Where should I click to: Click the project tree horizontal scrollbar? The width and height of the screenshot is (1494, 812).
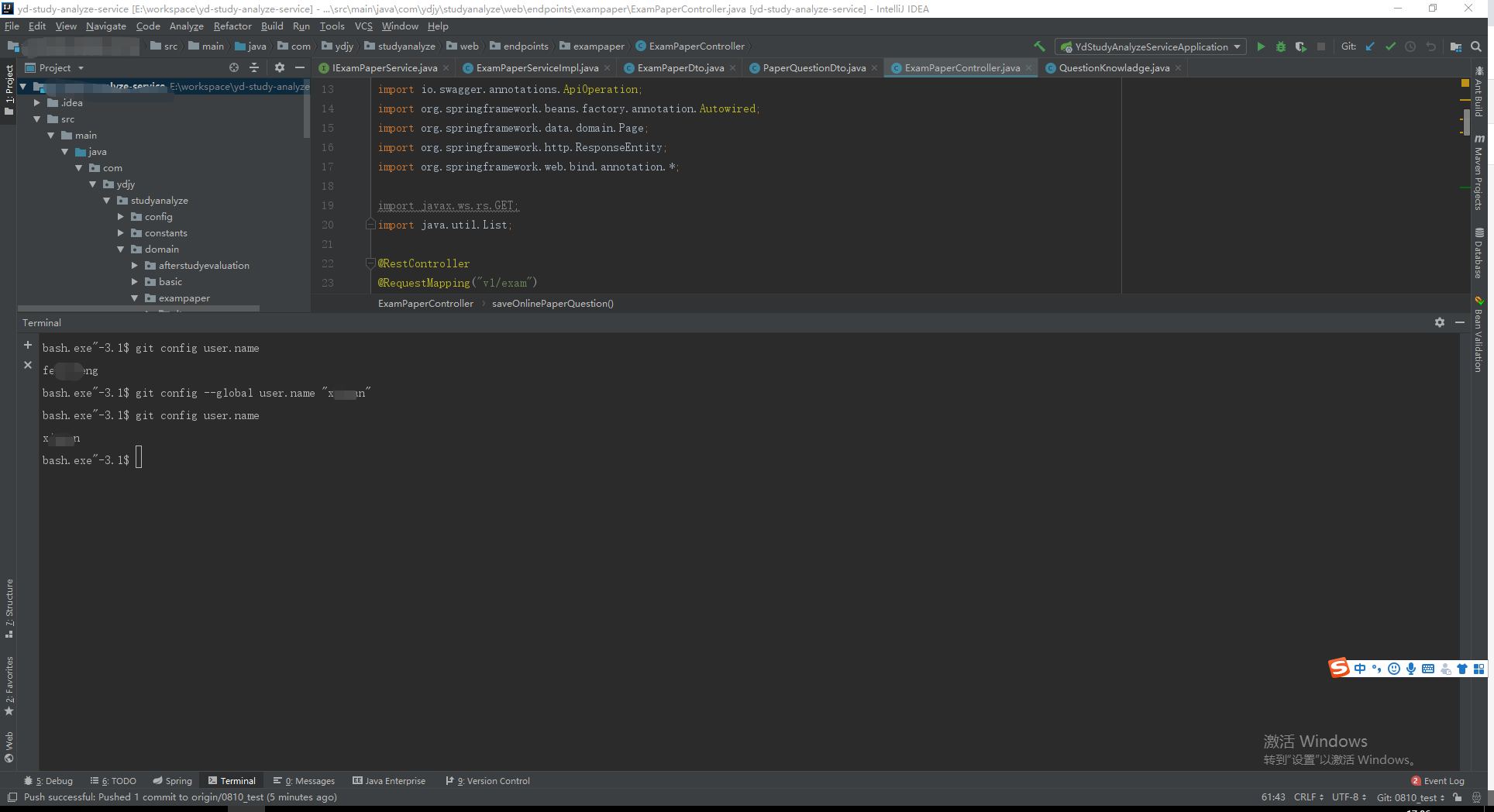coord(139,308)
